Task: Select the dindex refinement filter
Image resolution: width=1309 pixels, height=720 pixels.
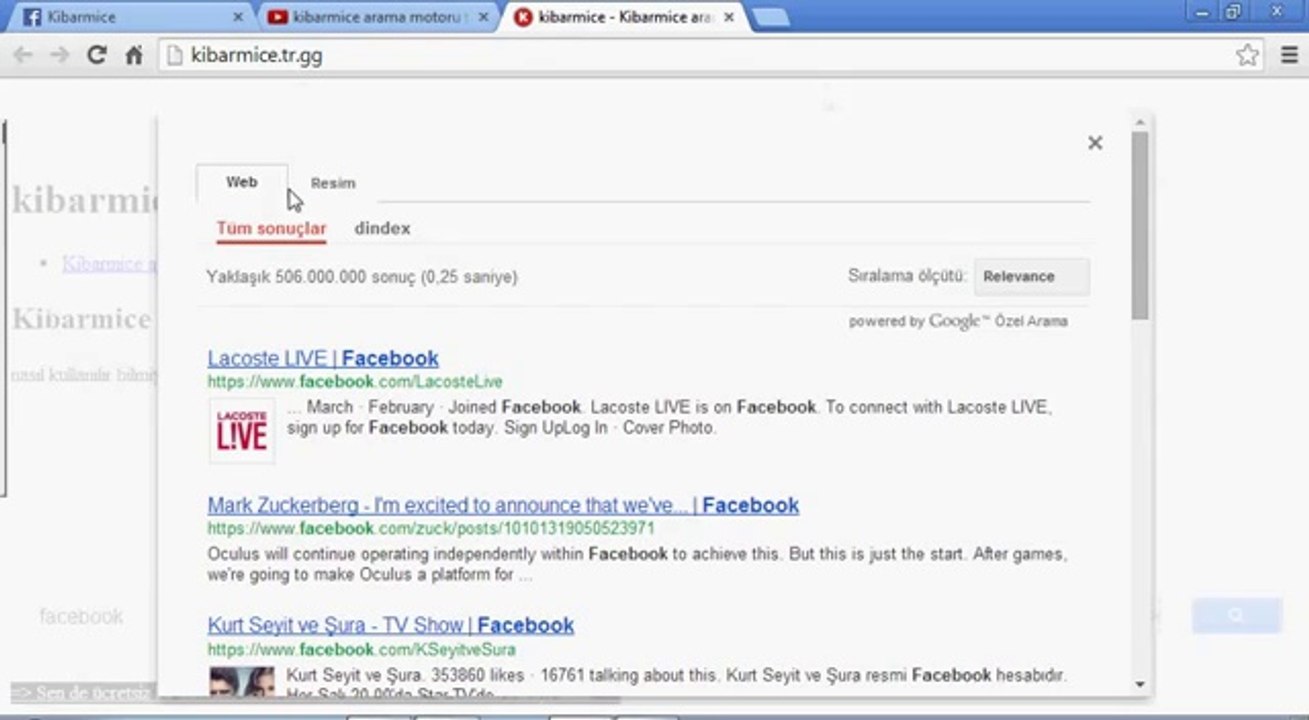Action: pos(383,229)
